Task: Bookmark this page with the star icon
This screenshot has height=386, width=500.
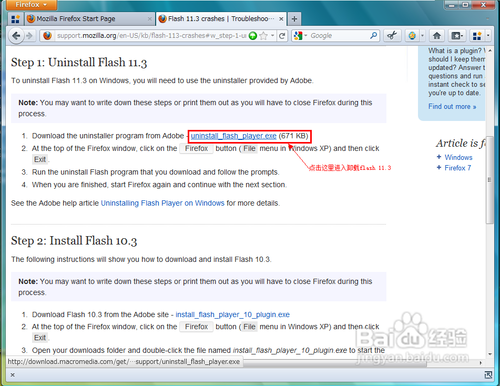Action: click(263, 36)
